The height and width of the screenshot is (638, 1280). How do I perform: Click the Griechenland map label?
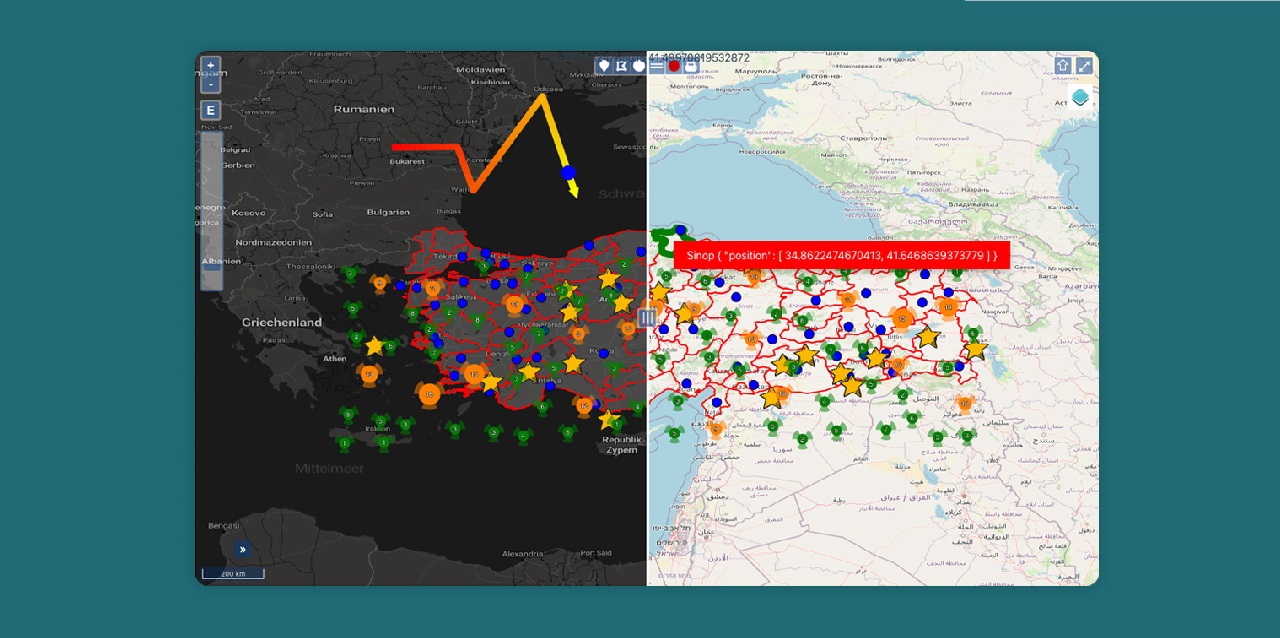tap(282, 322)
